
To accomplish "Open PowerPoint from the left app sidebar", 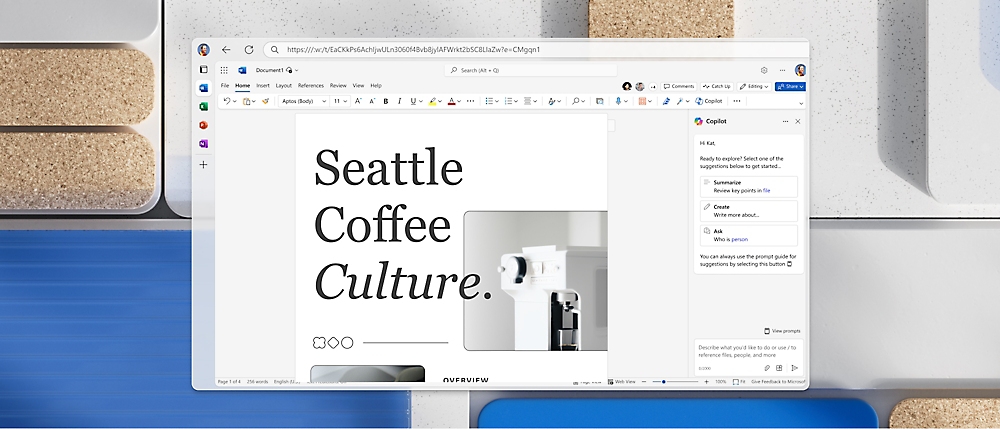I will pyautogui.click(x=203, y=125).
